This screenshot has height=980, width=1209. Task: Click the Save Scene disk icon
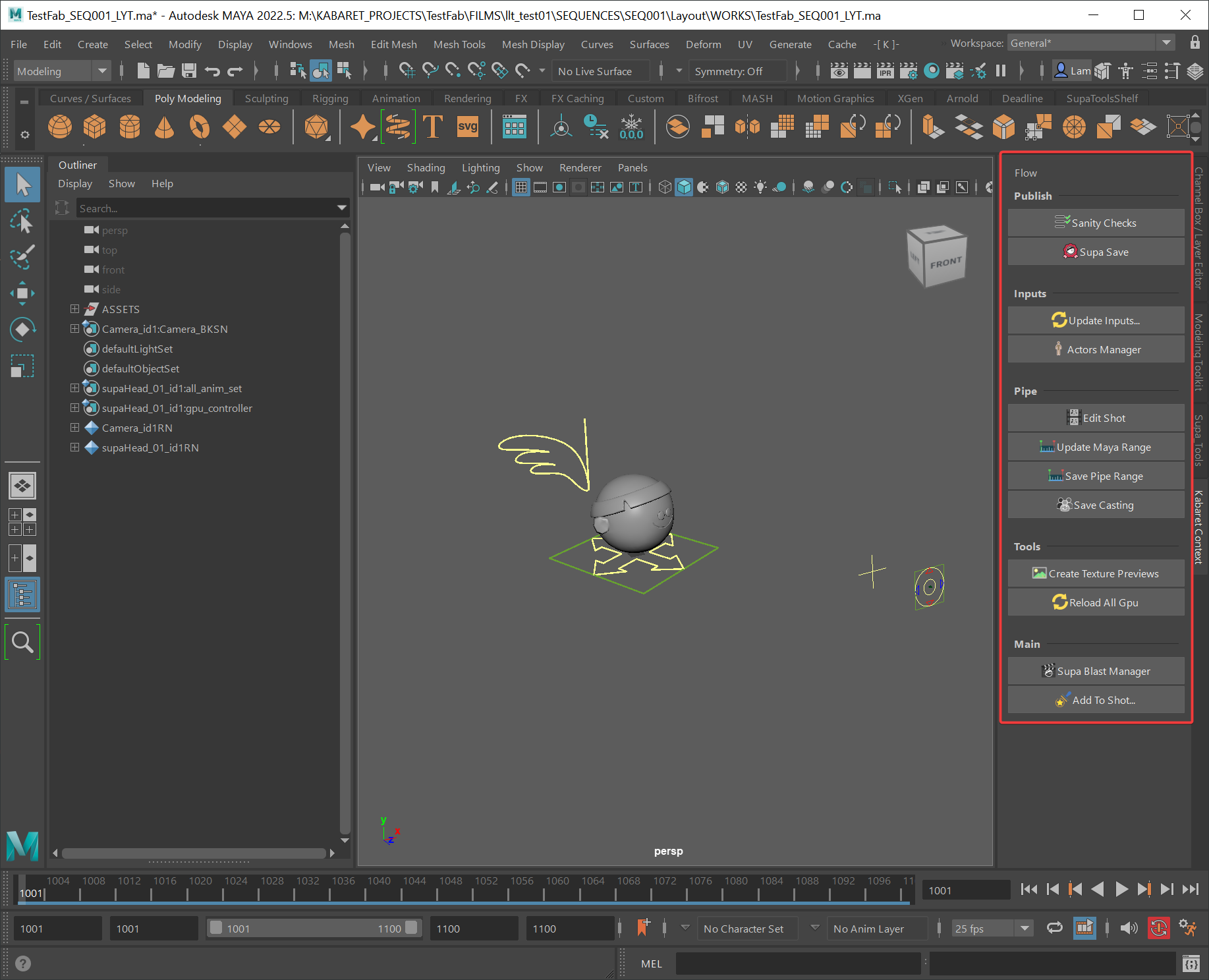(189, 71)
